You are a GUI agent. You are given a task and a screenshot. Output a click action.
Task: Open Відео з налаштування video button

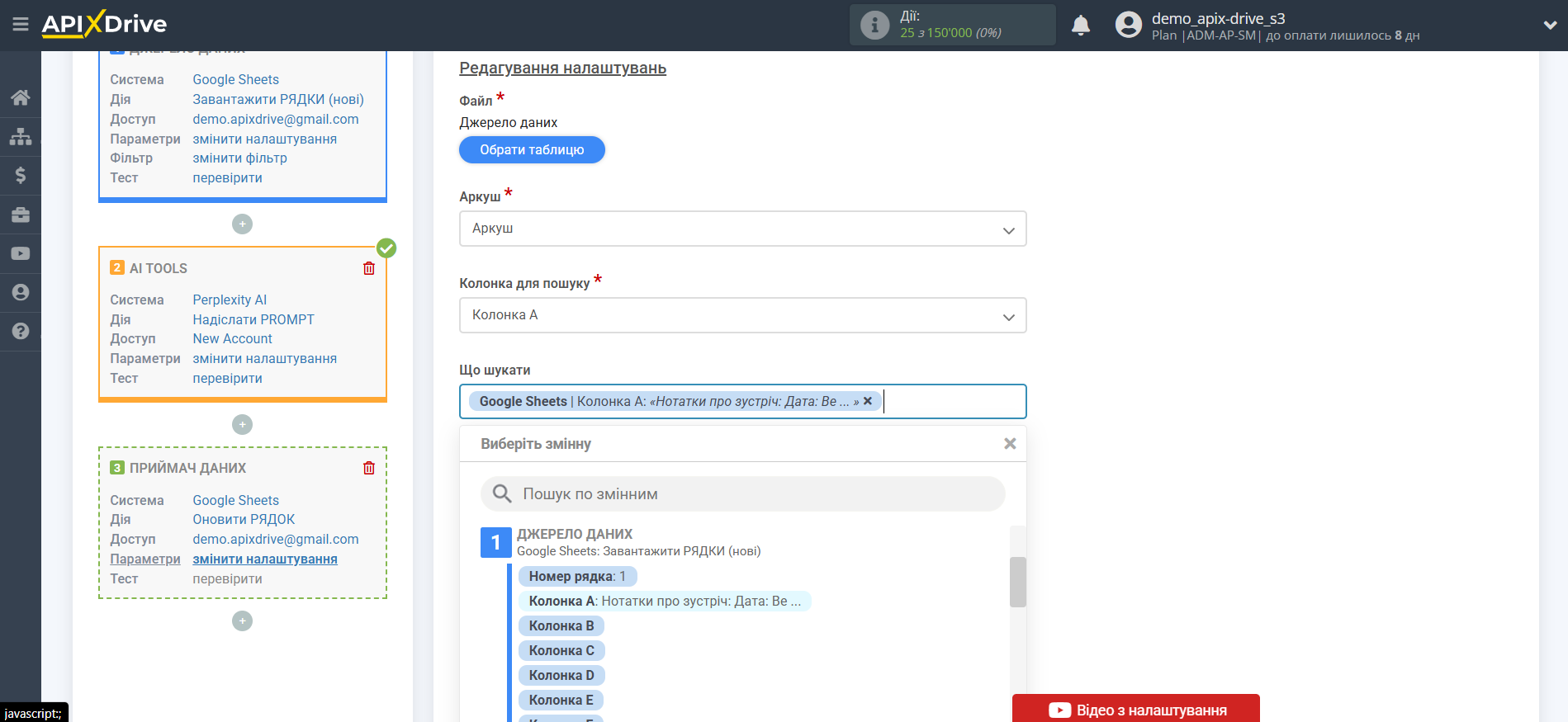[1135, 710]
